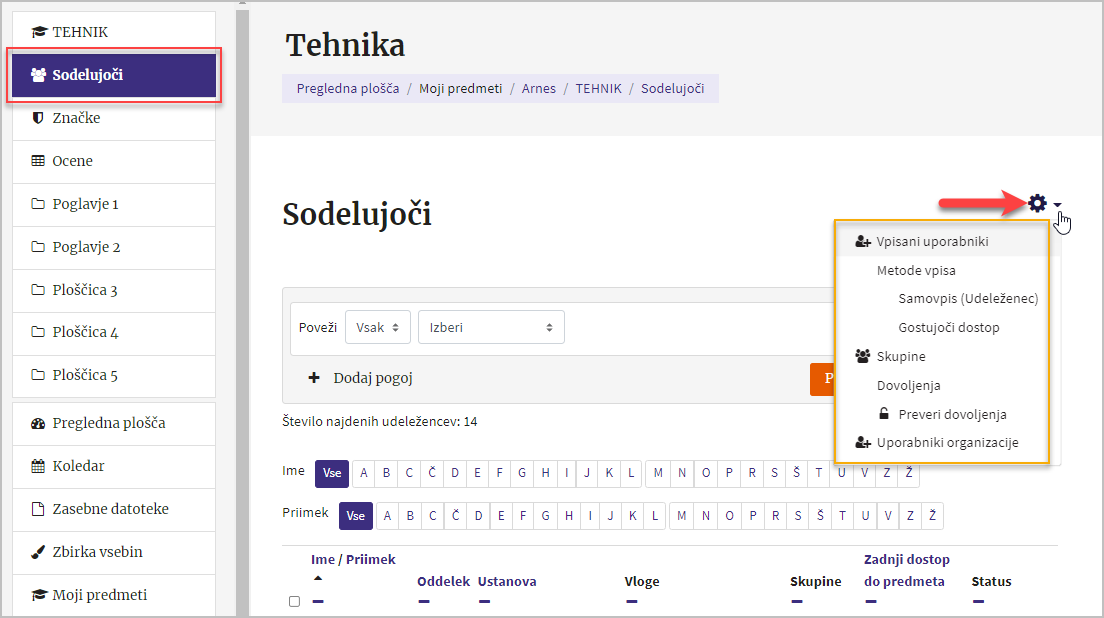
Task: Click Arnes breadcrumb link
Action: coord(539,89)
